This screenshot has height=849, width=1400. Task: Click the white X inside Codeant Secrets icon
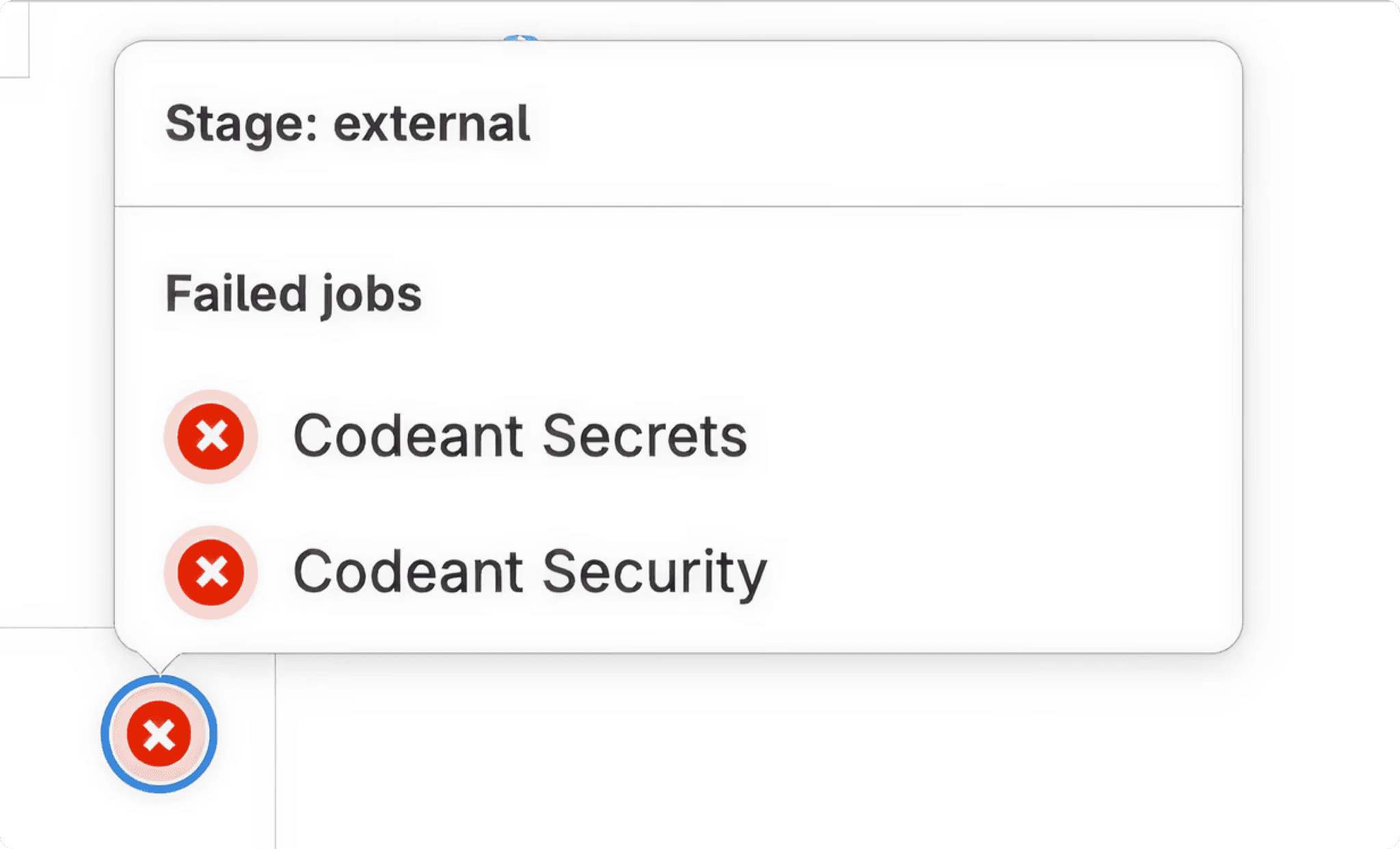coord(211,436)
